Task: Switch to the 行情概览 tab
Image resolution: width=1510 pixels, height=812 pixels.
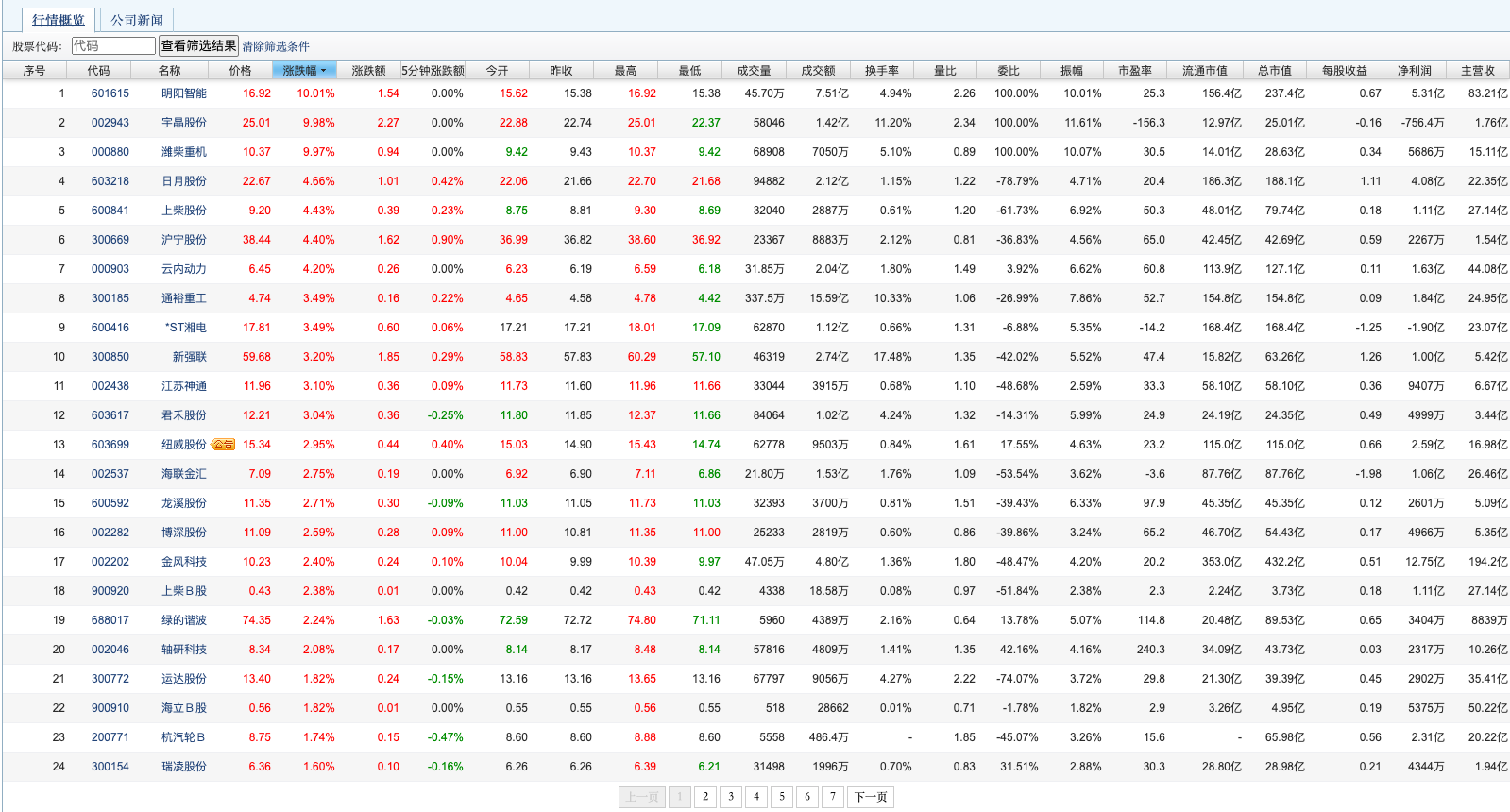Action: (58, 20)
